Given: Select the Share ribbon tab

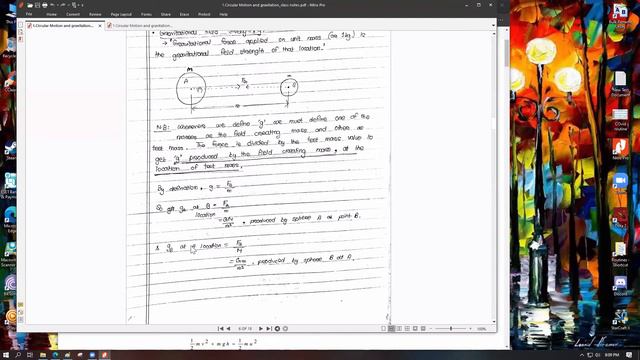Looking at the screenshot, I should point(166,14).
